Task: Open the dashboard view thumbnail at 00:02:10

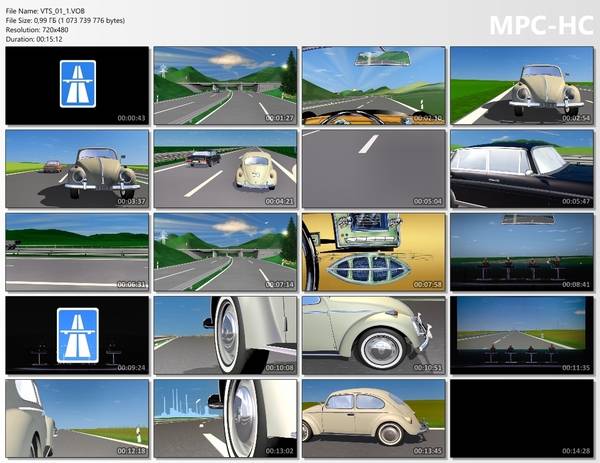Action: 373,86
